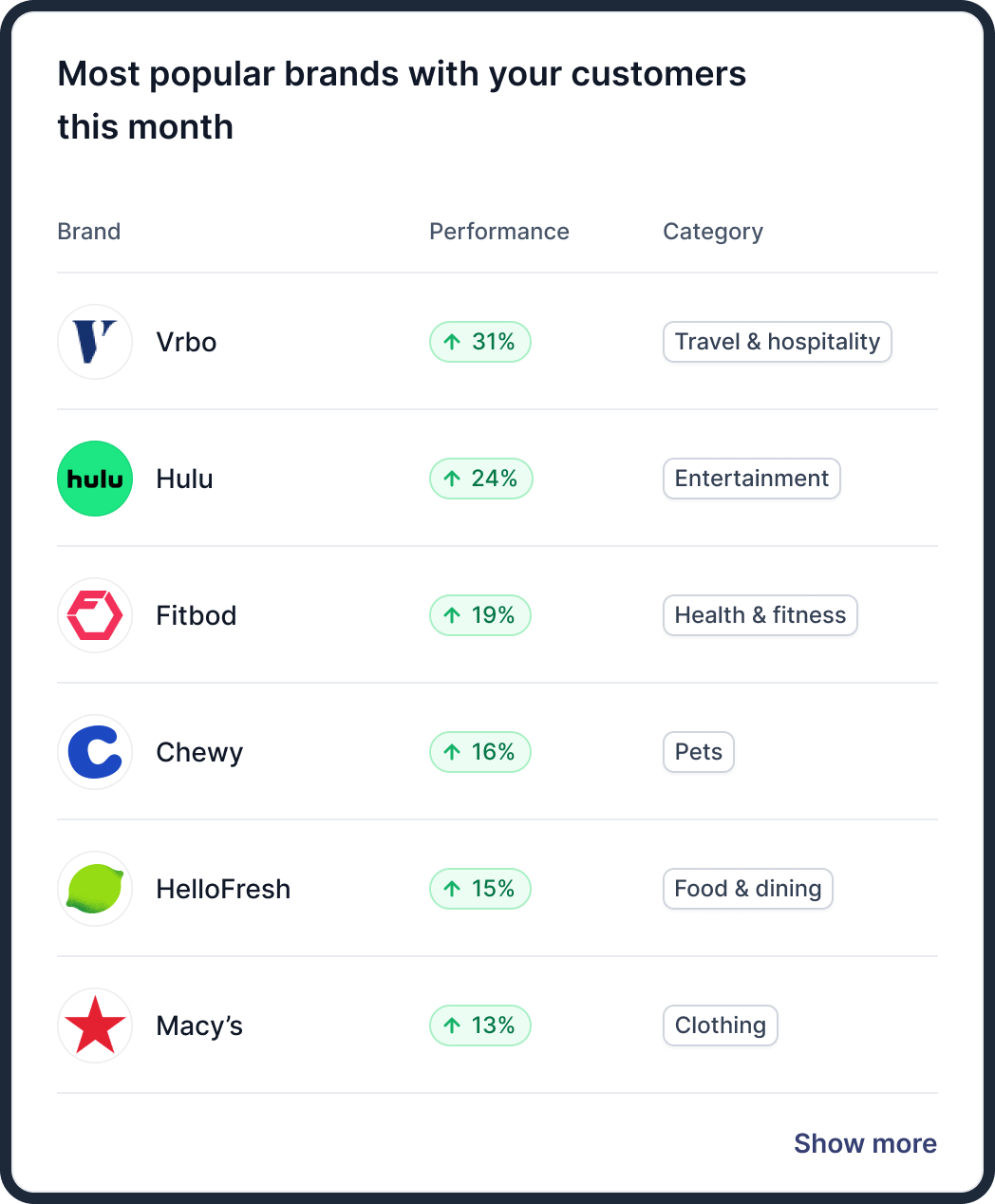Click the Pets category tag
Image resolution: width=995 pixels, height=1204 pixels.
pyautogui.click(x=698, y=752)
